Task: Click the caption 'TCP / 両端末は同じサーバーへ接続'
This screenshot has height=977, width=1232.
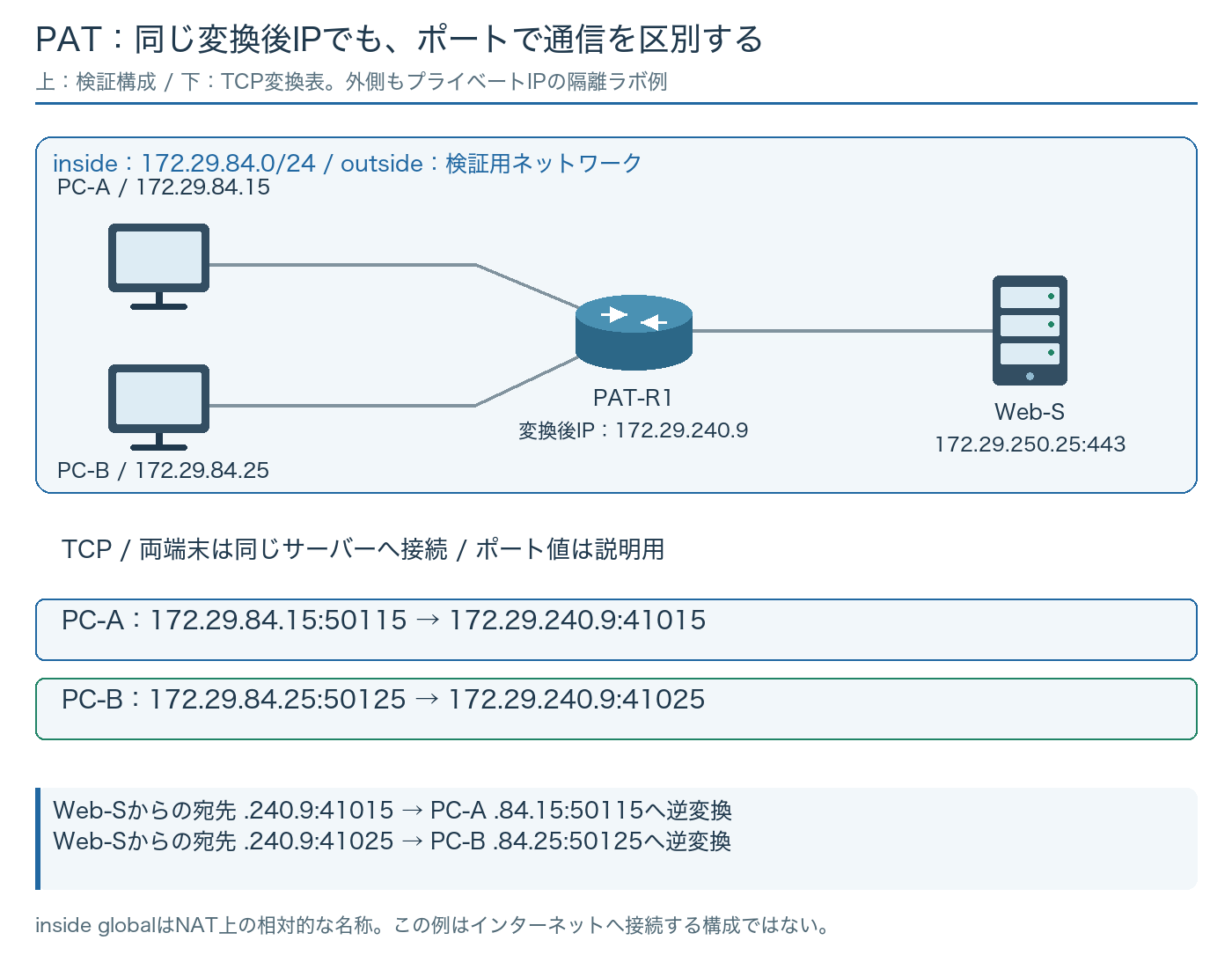Action: (363, 550)
